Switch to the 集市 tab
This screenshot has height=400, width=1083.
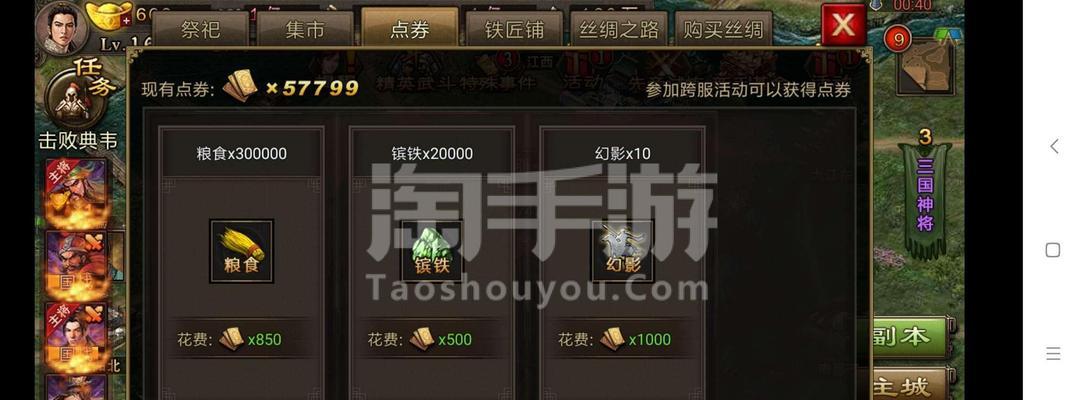click(x=305, y=30)
